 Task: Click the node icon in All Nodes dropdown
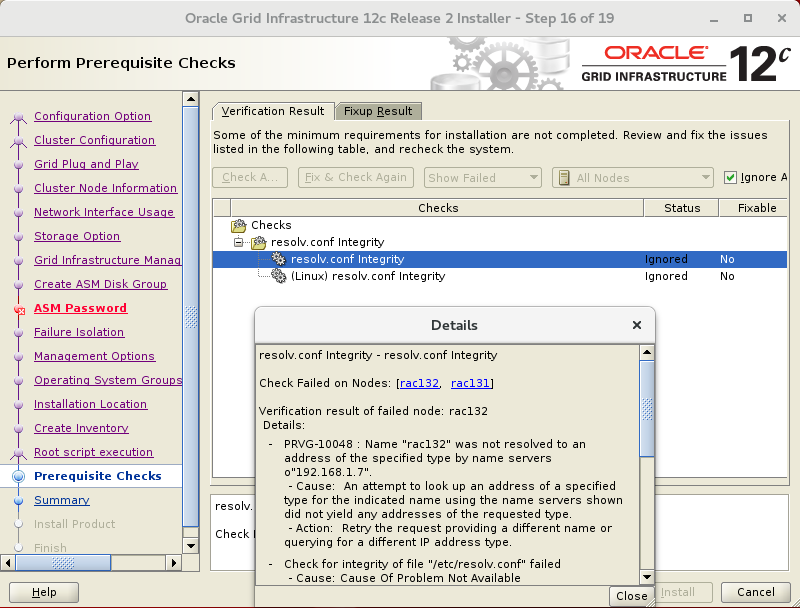pos(564,178)
